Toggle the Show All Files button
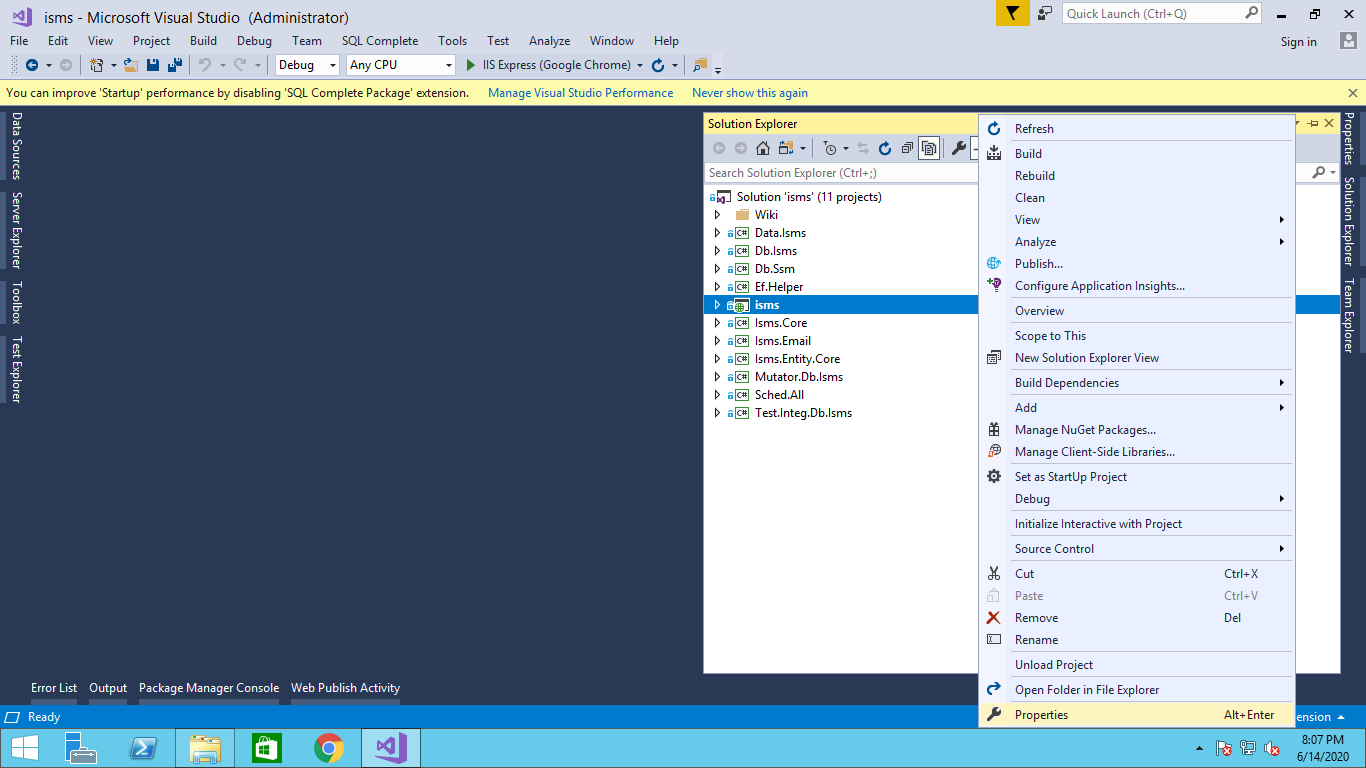1366x768 pixels. (x=929, y=148)
